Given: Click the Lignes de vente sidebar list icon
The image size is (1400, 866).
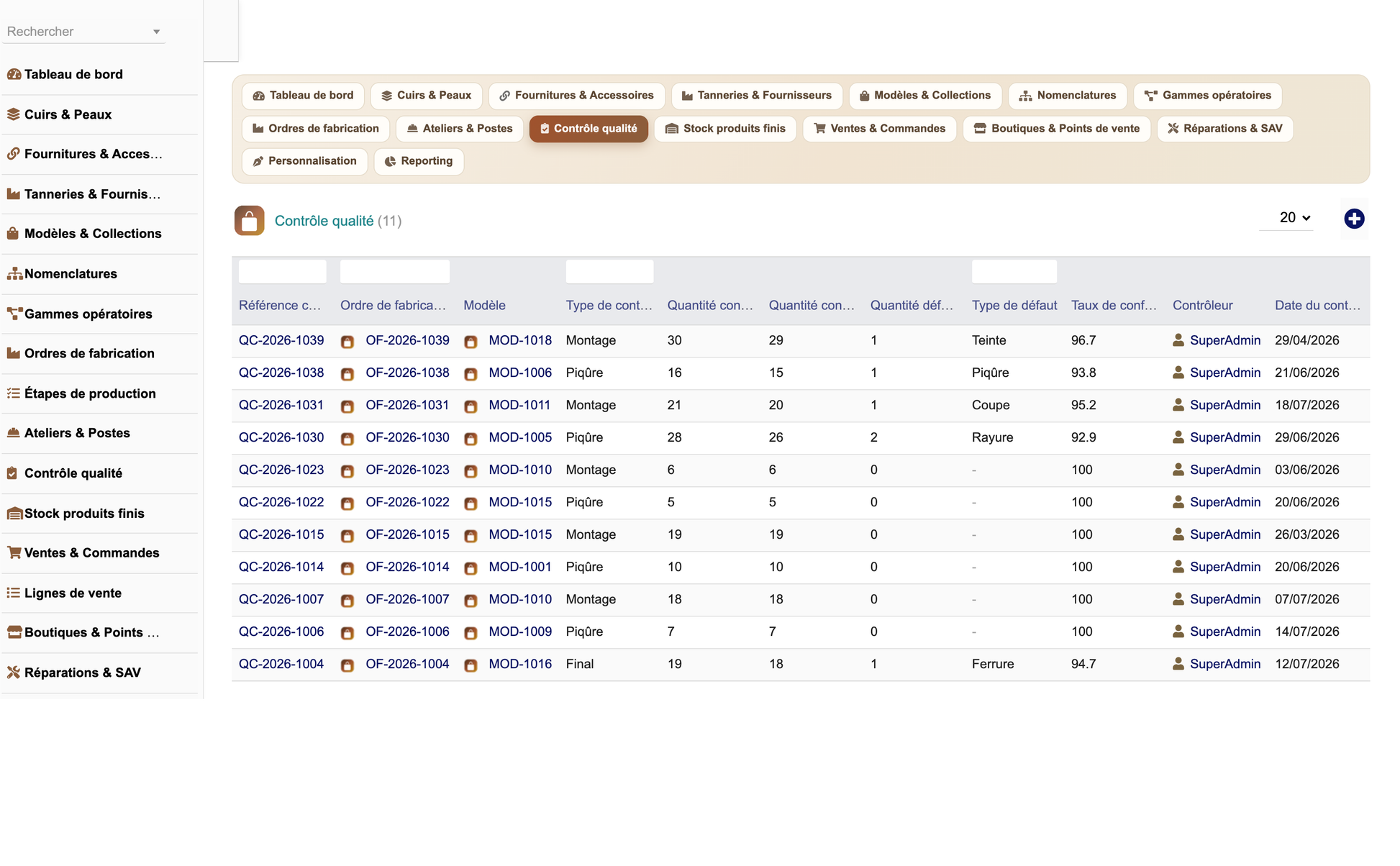Looking at the screenshot, I should point(14,593).
